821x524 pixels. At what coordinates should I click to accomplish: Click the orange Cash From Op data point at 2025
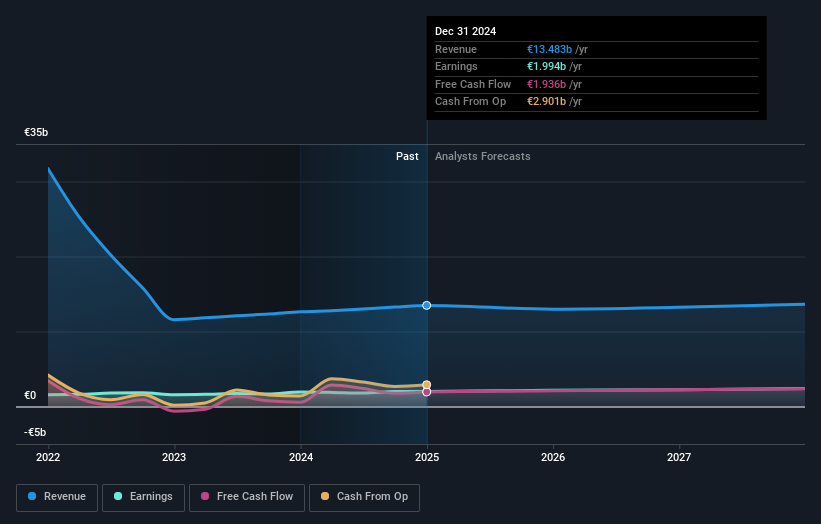(x=427, y=385)
